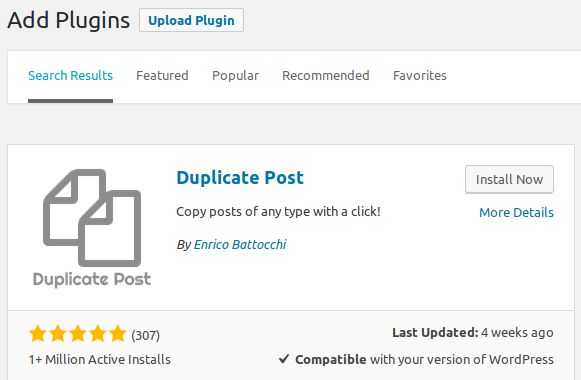Image resolution: width=581 pixels, height=380 pixels.
Task: Open author Enrico Battocchi's link
Action: [x=240, y=244]
